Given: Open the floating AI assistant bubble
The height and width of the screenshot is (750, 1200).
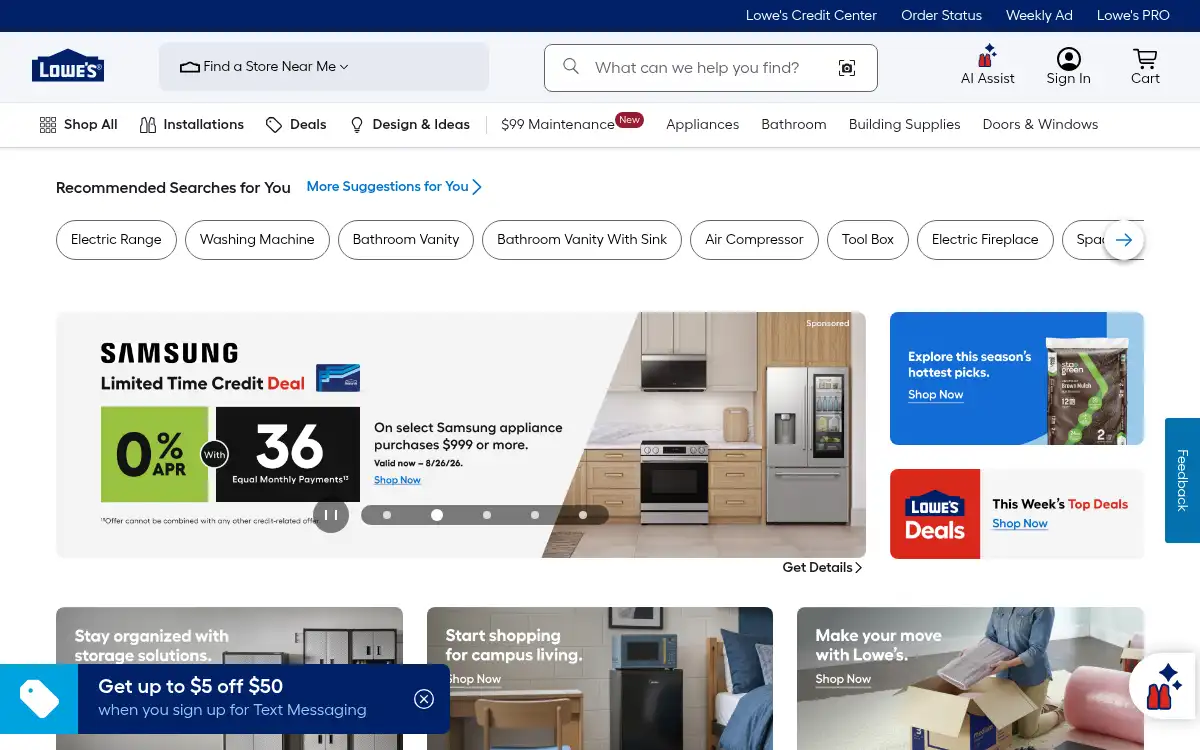Looking at the screenshot, I should pos(1162,687).
